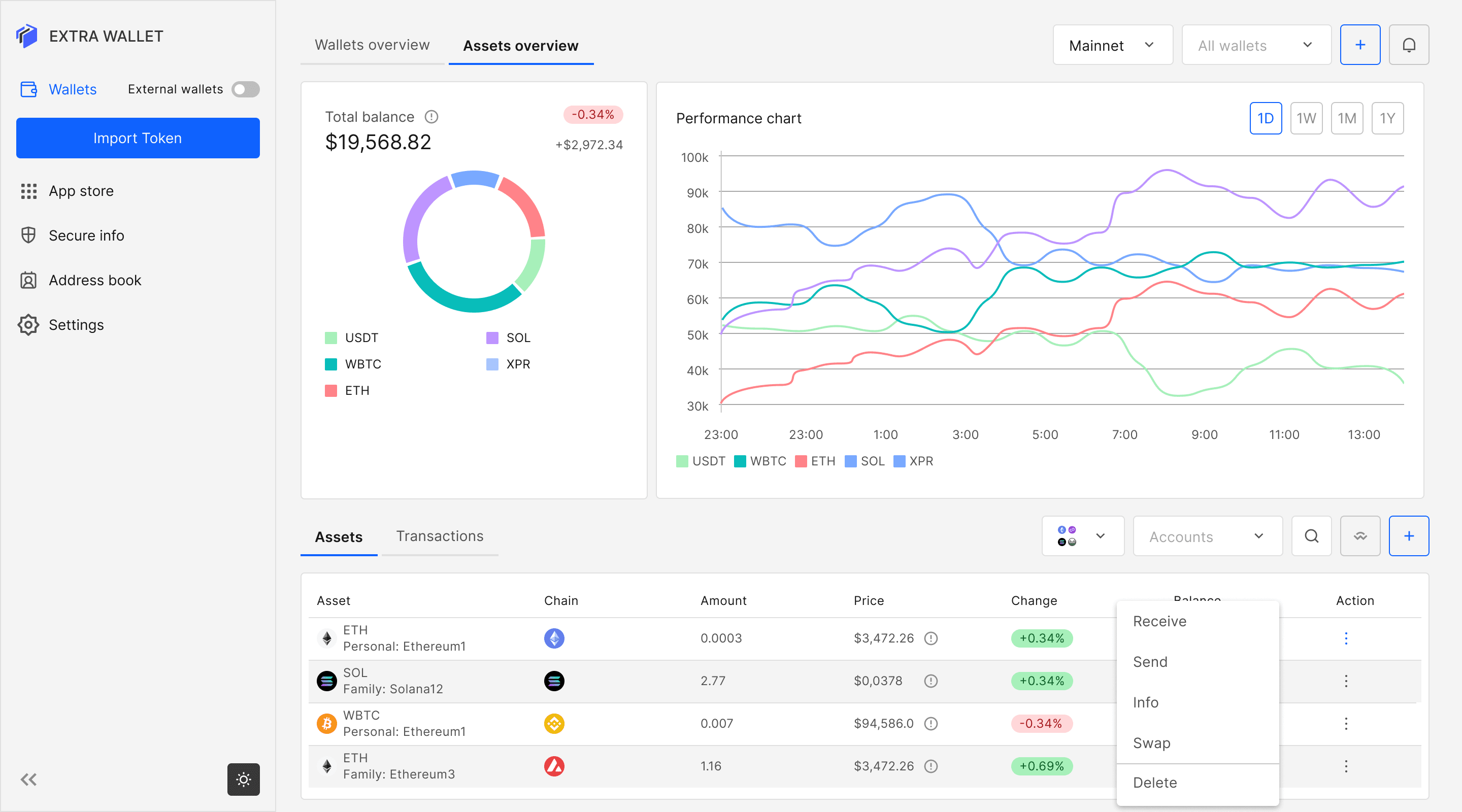
Task: Click the USDT green swatch in chart legend
Action: tap(682, 461)
